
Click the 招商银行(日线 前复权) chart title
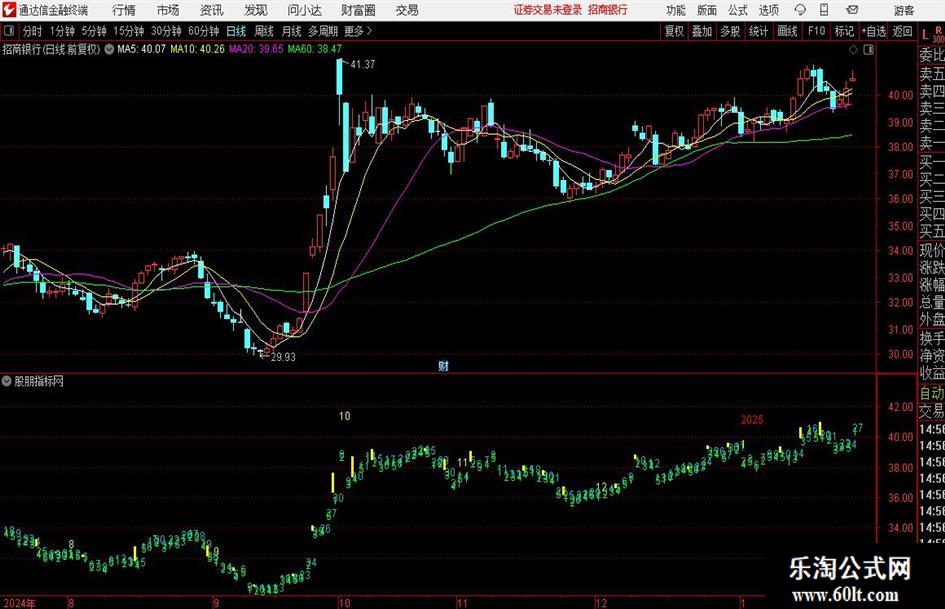click(x=51, y=49)
